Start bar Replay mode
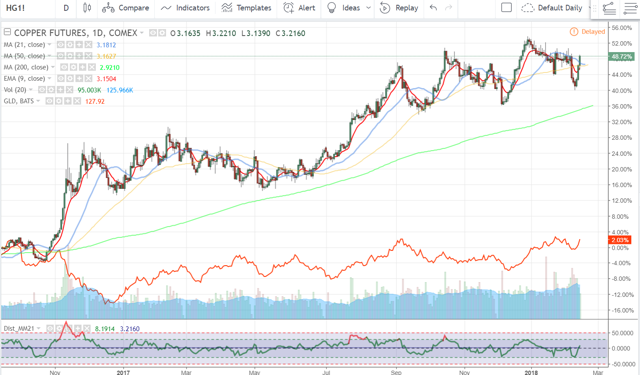The image size is (640, 375). pyautogui.click(x=399, y=8)
